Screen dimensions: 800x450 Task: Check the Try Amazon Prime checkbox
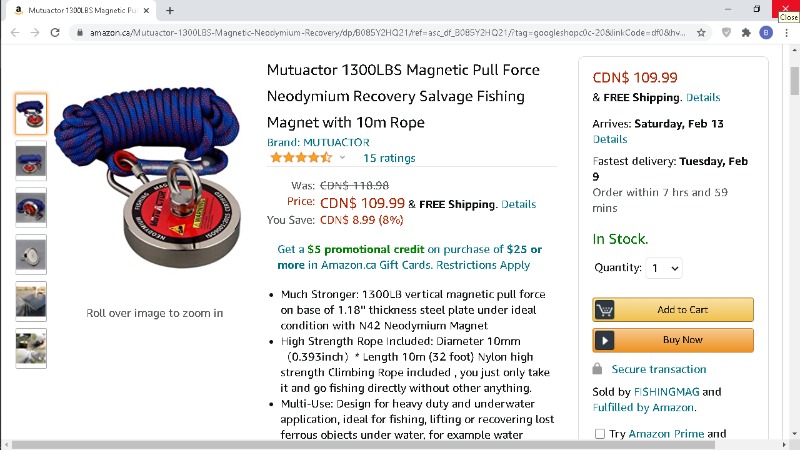coord(600,434)
